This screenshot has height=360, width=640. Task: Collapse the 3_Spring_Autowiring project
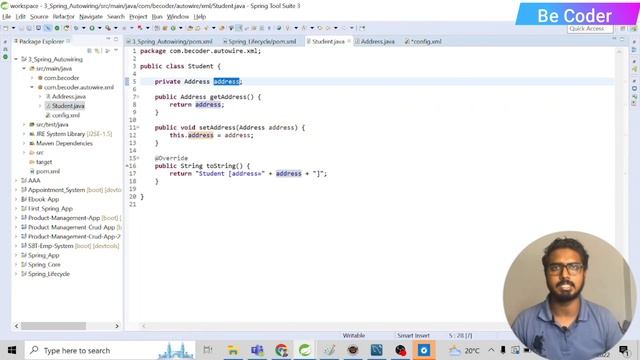point(16,60)
